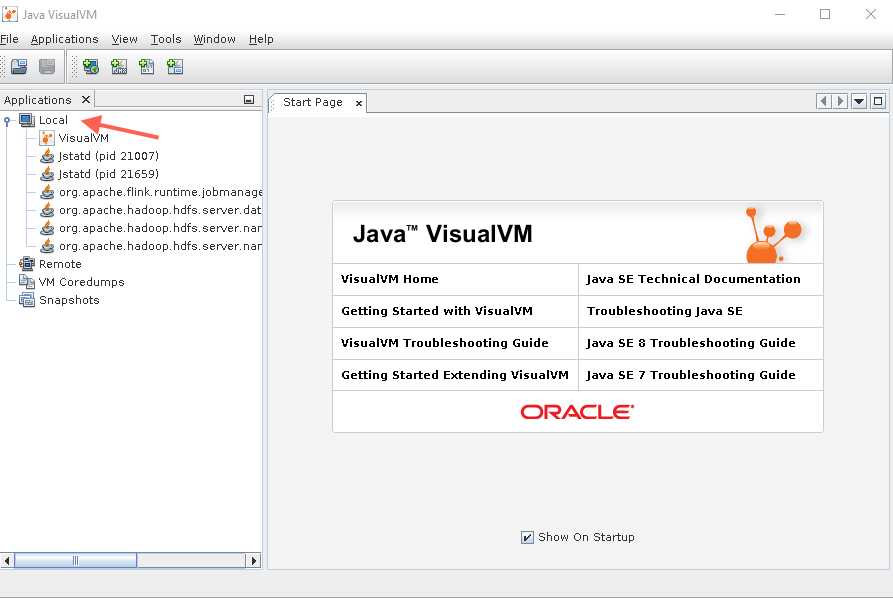Viewport: 893px width, 598px height.
Task: Click the Java icon of flink jobmanager entry
Action: (x=47, y=192)
